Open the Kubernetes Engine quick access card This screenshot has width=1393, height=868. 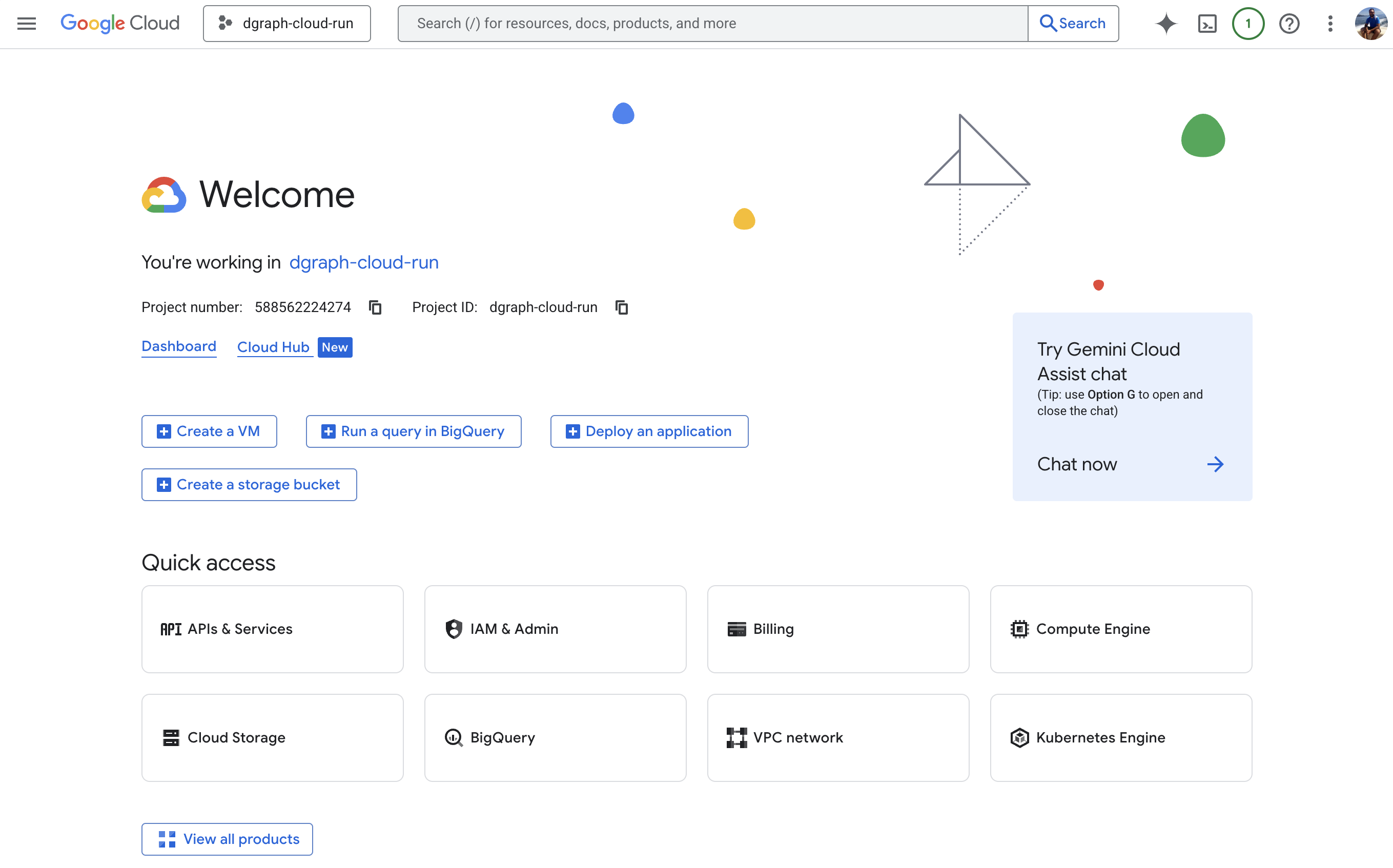(1120, 738)
